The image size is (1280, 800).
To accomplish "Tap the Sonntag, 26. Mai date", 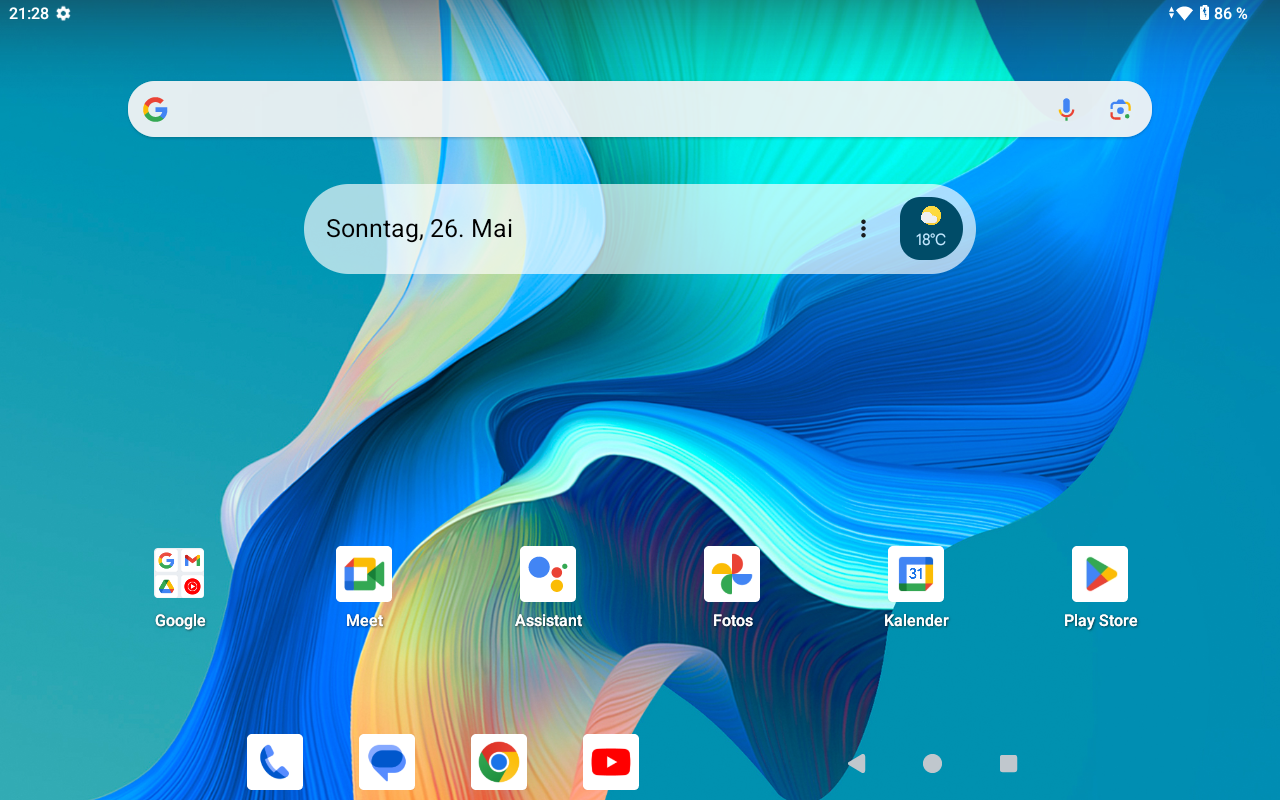I will [x=420, y=229].
